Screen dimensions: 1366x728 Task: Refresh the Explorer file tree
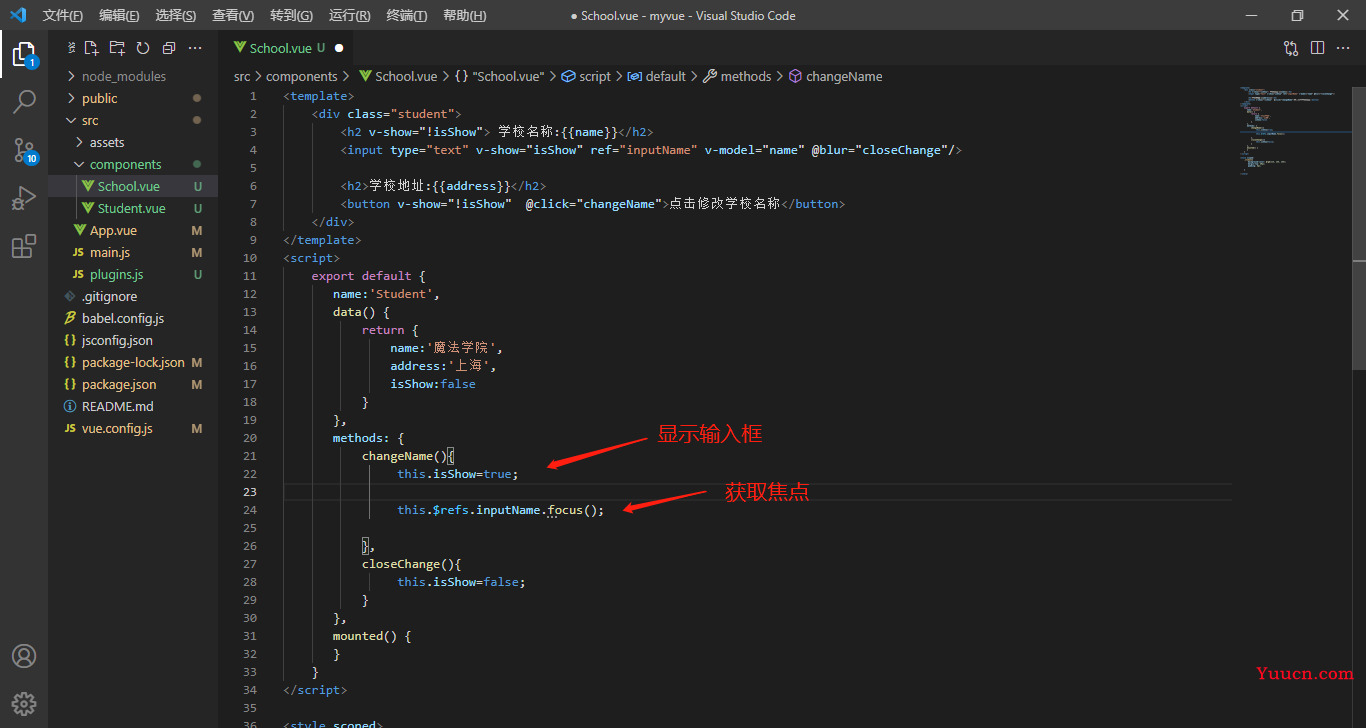tap(143, 48)
